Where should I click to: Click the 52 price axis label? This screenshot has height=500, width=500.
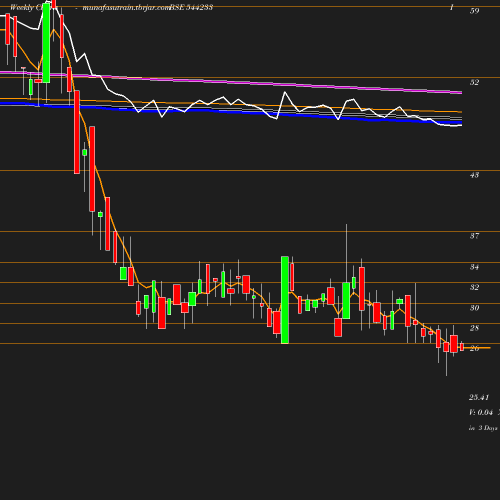click(474, 82)
